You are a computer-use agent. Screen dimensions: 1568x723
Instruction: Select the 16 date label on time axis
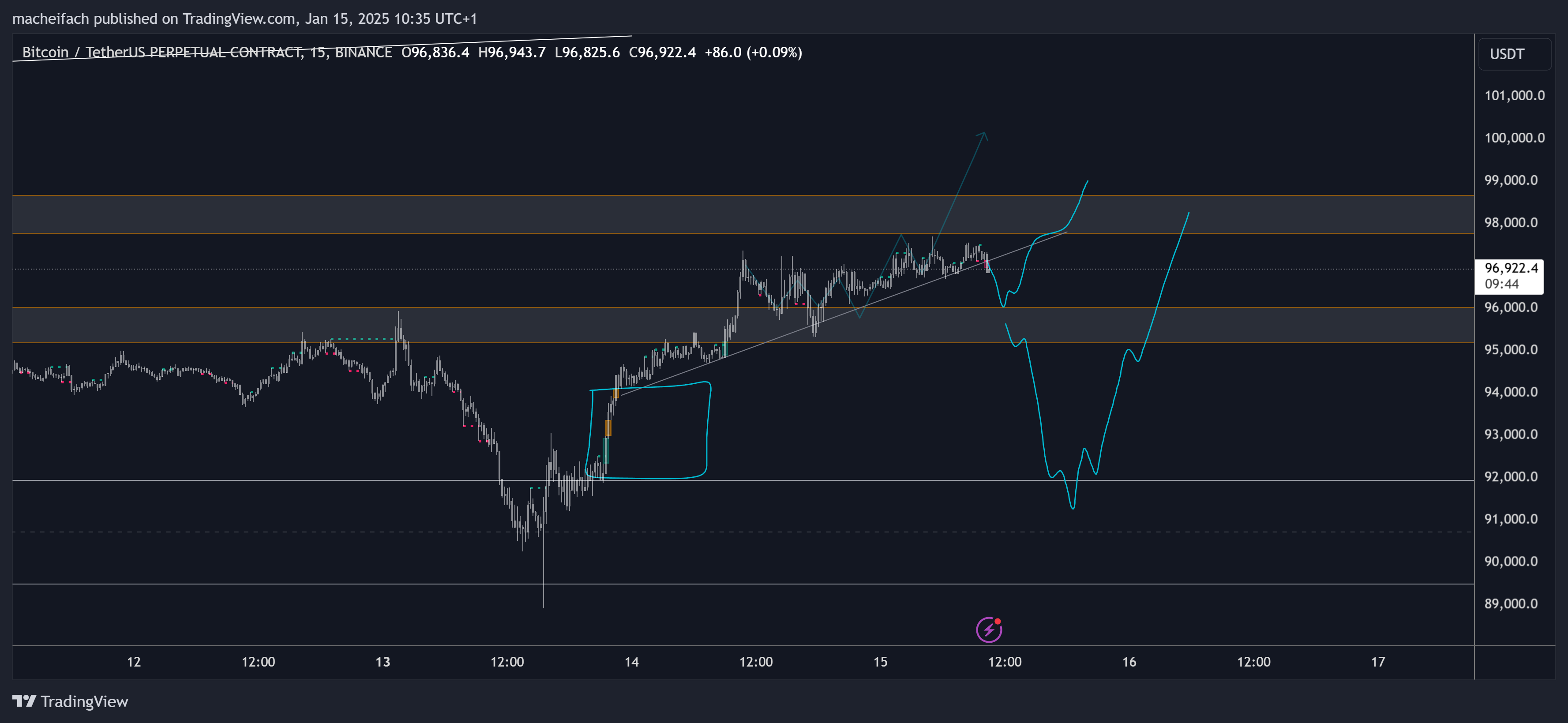(x=1129, y=662)
